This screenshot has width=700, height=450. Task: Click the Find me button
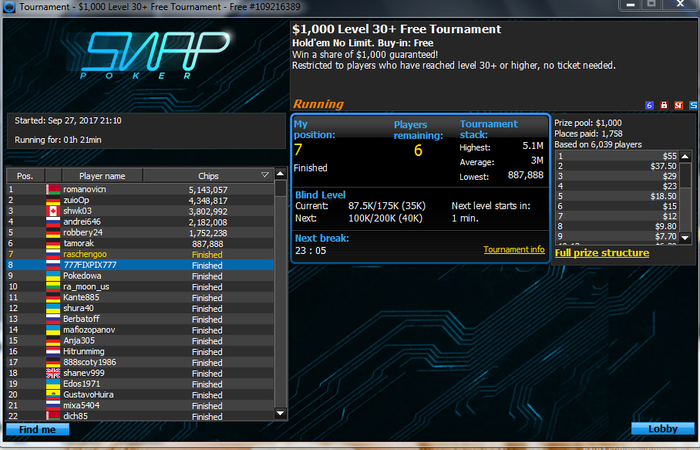pos(38,429)
